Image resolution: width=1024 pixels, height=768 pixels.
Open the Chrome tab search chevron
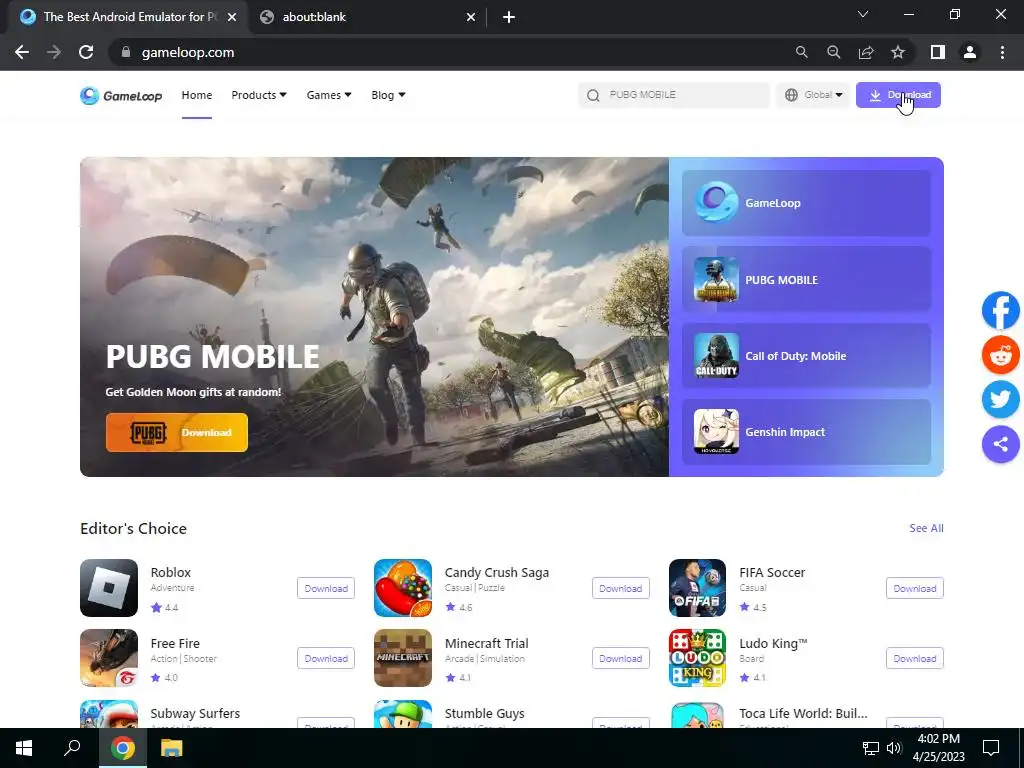pyautogui.click(x=863, y=14)
